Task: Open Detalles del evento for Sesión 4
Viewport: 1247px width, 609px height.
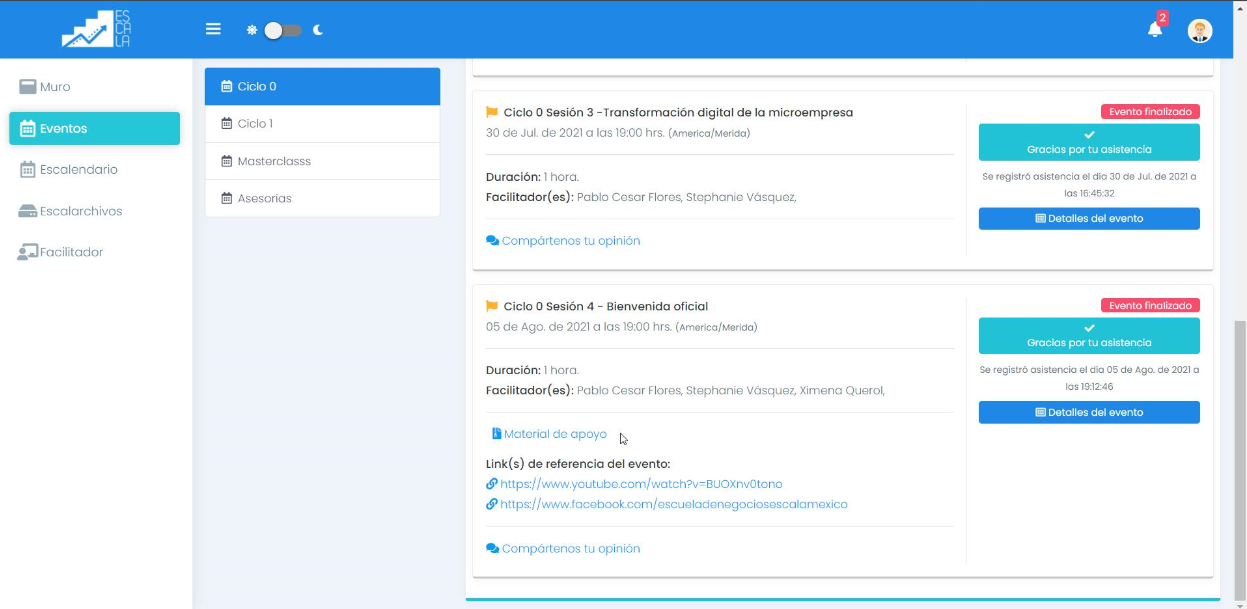Action: 1088,412
